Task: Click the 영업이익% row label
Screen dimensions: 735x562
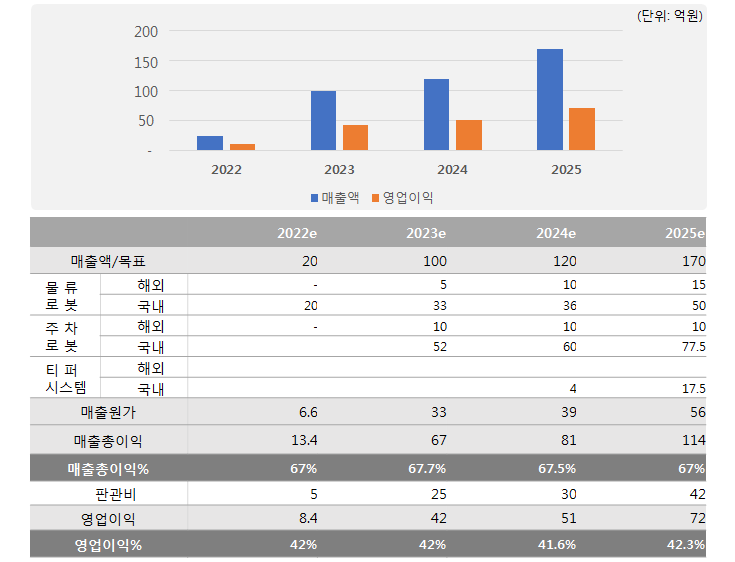Action: (x=108, y=545)
